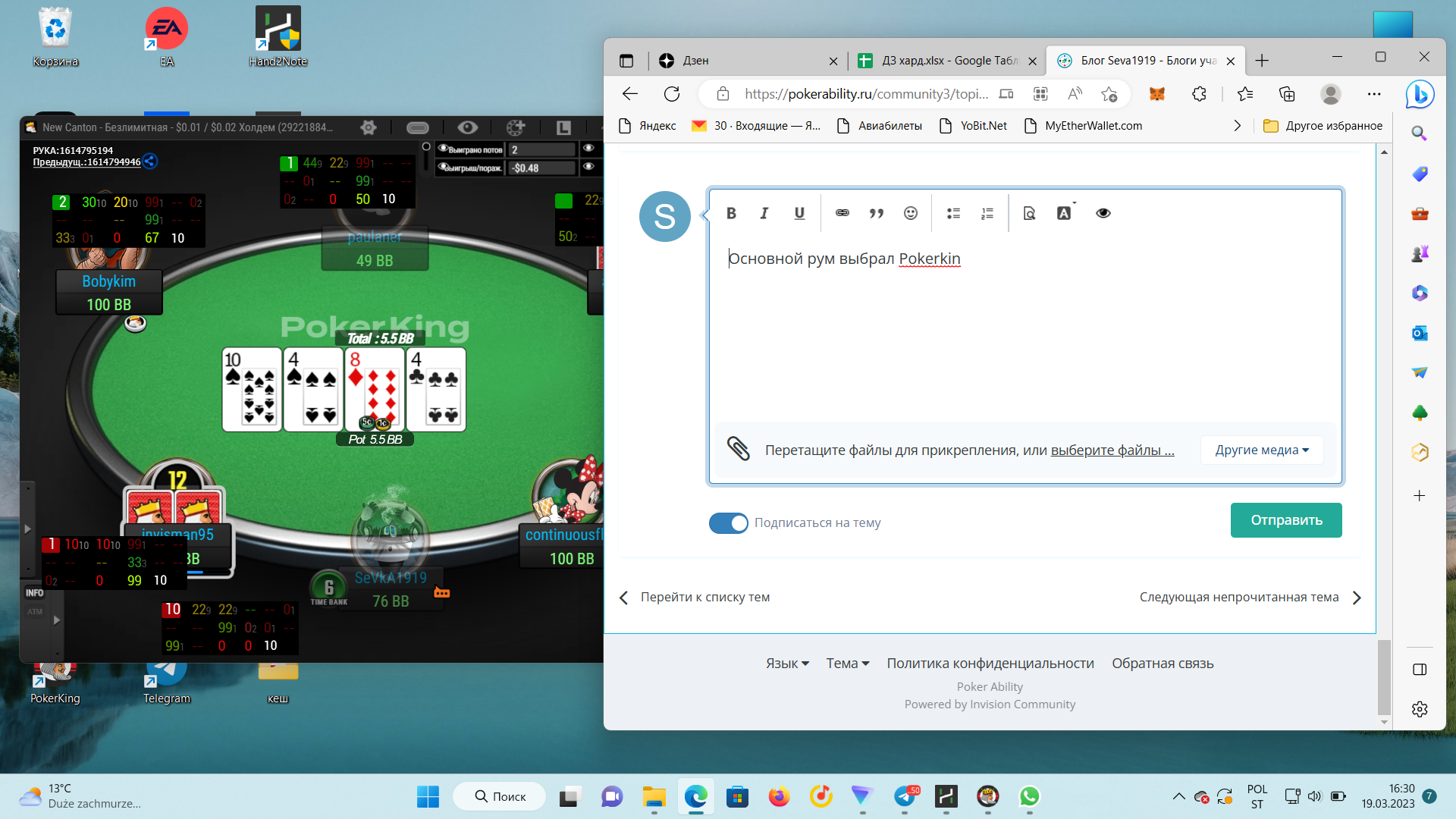Click the paperclip attachment icon
The width and height of the screenshot is (1456, 819).
(x=739, y=449)
